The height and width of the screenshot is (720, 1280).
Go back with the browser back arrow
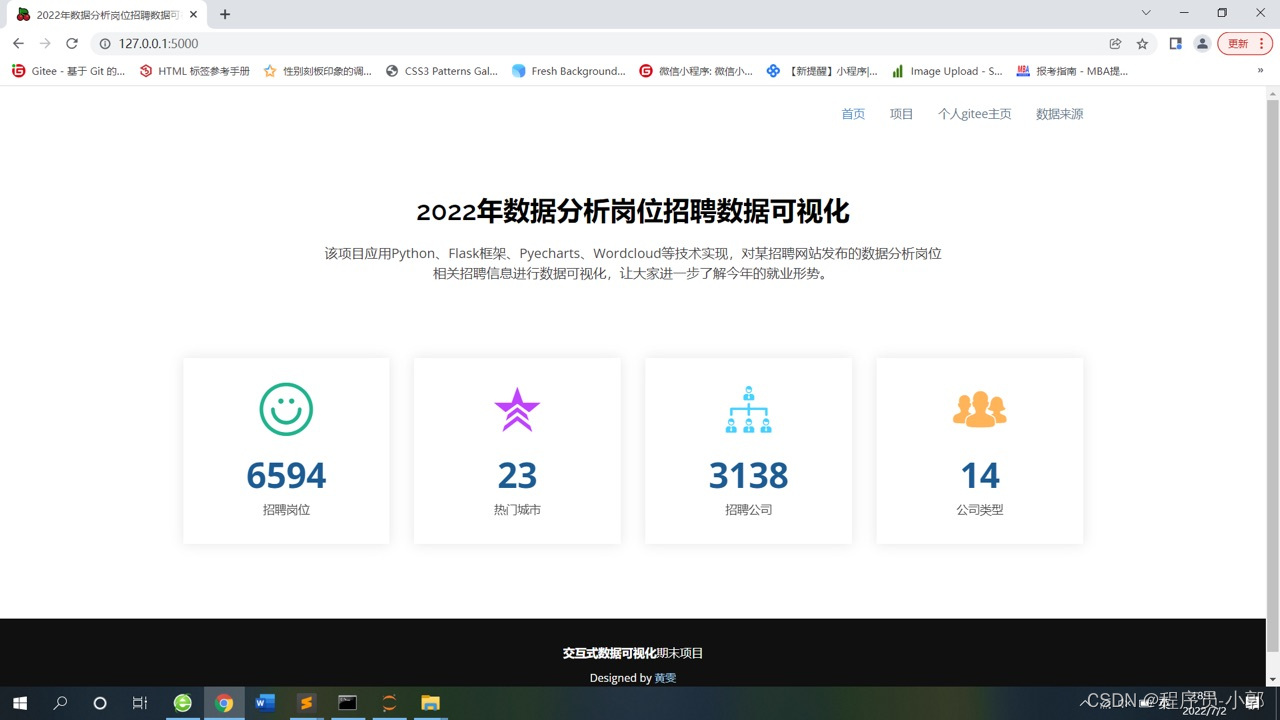18,44
